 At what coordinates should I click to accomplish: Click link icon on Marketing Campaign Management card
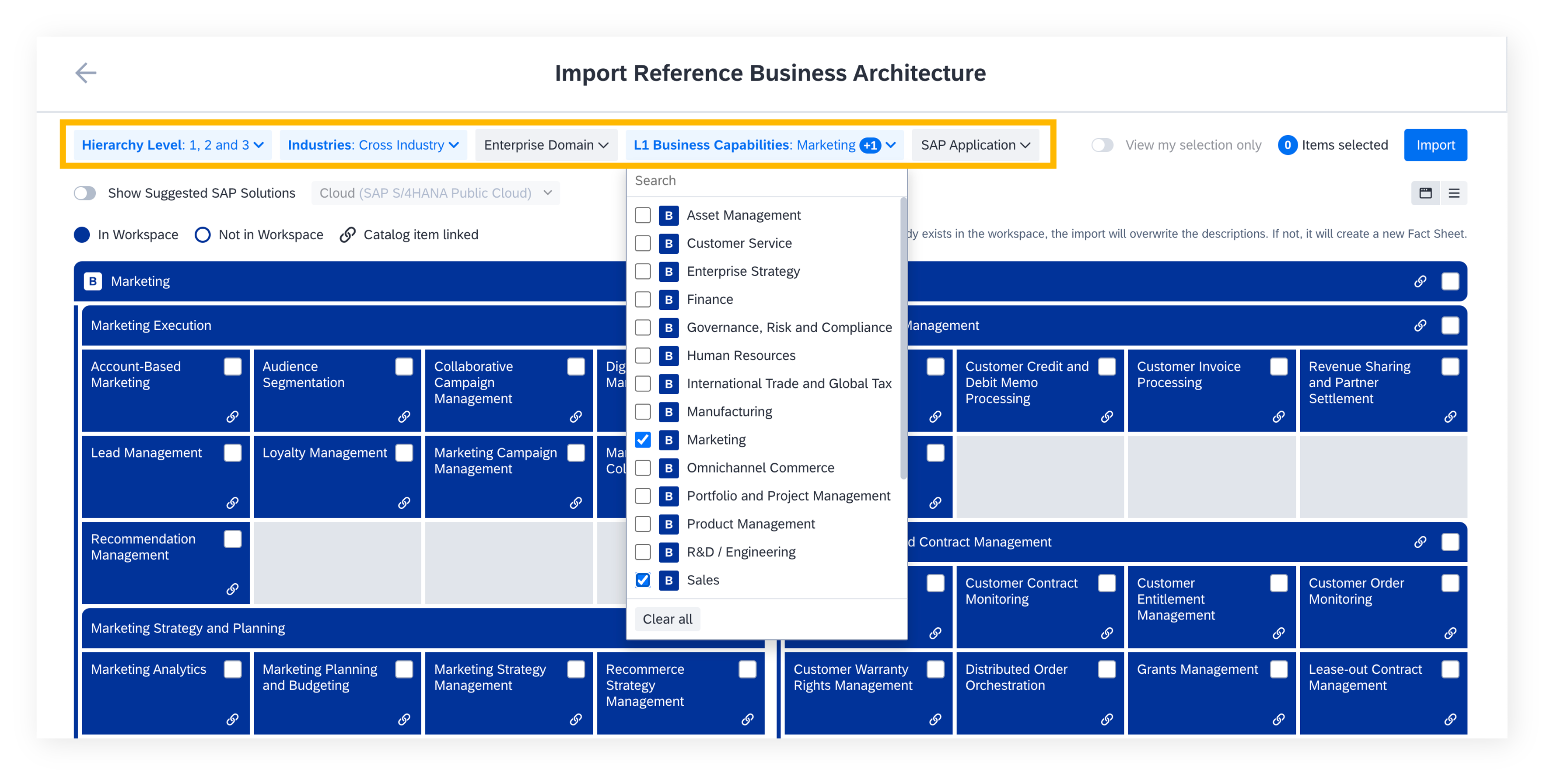coord(576,503)
